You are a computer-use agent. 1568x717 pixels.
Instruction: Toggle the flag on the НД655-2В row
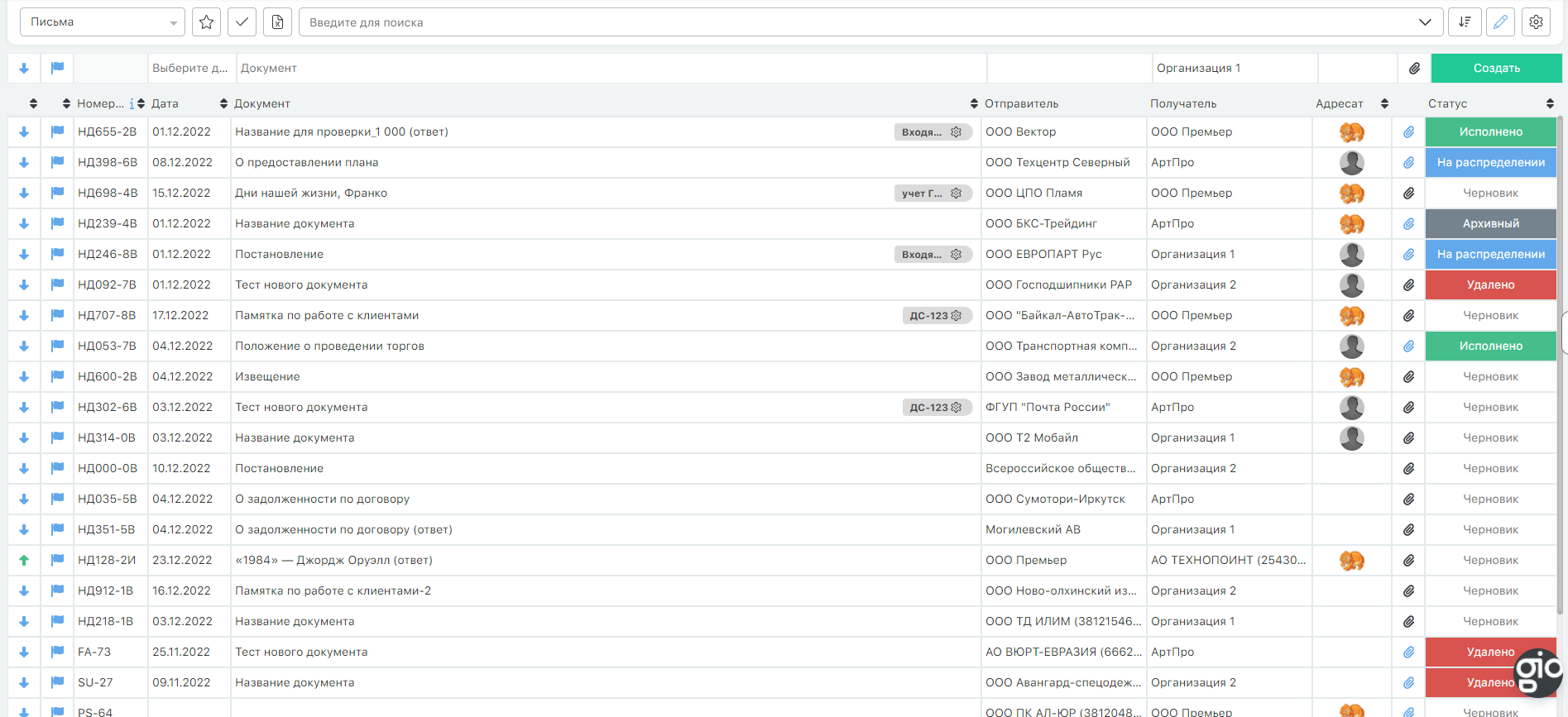57,132
